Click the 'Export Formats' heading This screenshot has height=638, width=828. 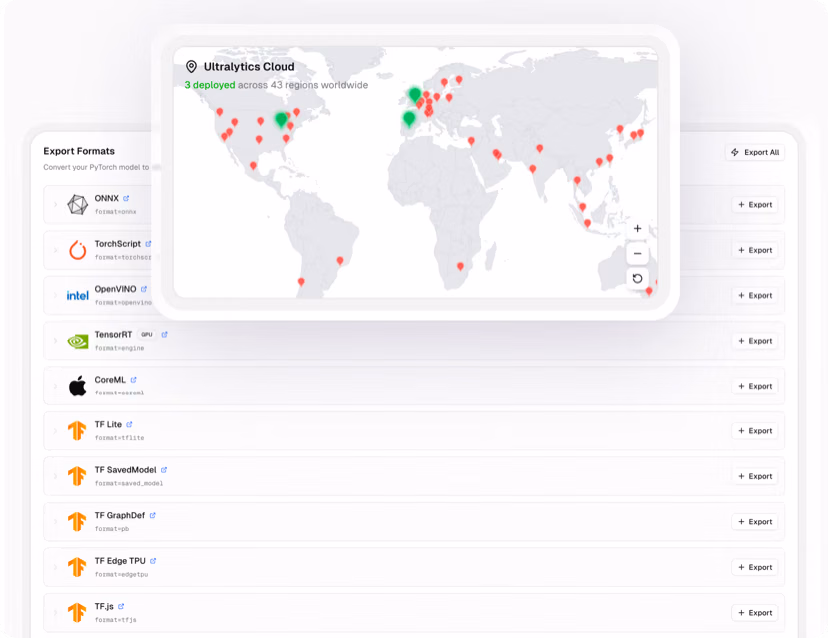[x=79, y=151]
